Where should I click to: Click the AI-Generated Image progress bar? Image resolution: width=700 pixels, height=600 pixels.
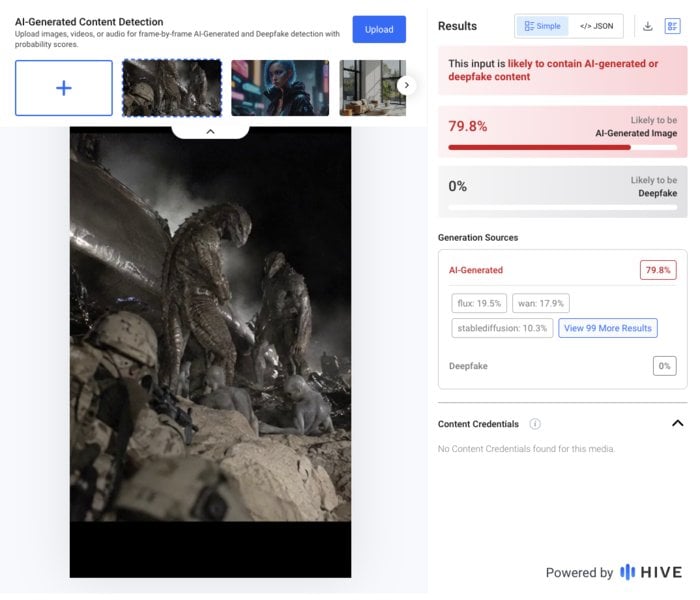[562, 147]
